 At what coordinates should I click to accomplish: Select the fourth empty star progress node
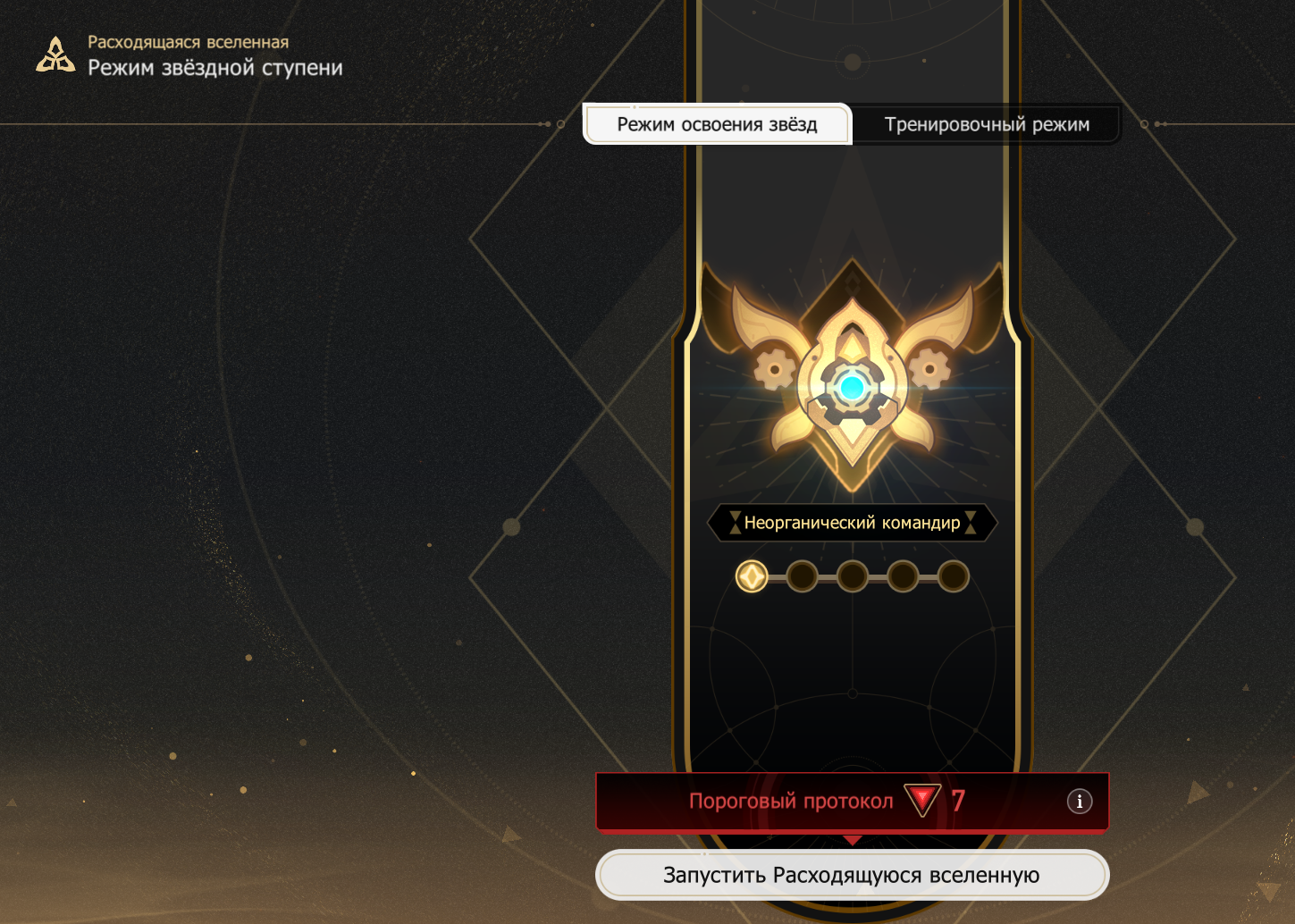click(904, 576)
